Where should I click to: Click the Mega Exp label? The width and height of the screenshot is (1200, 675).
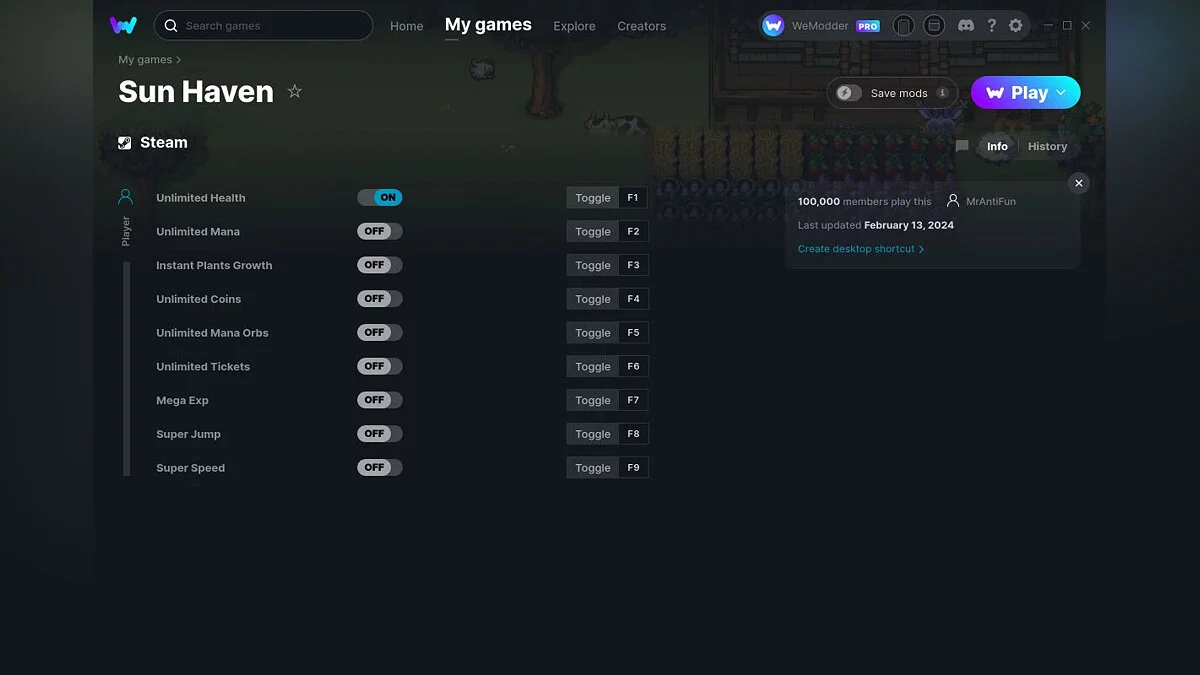(x=182, y=400)
